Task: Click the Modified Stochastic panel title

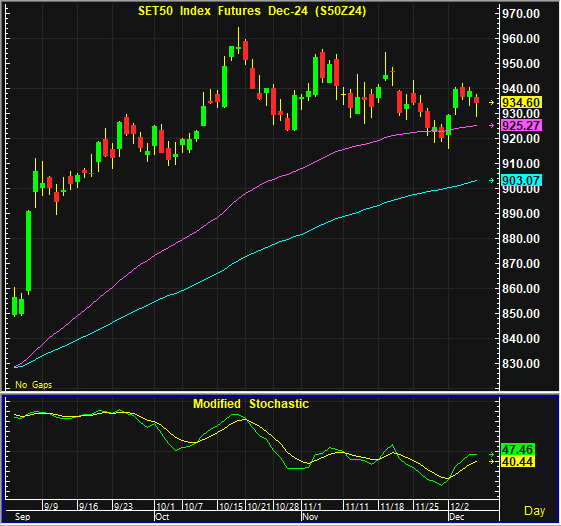Action: [251, 404]
